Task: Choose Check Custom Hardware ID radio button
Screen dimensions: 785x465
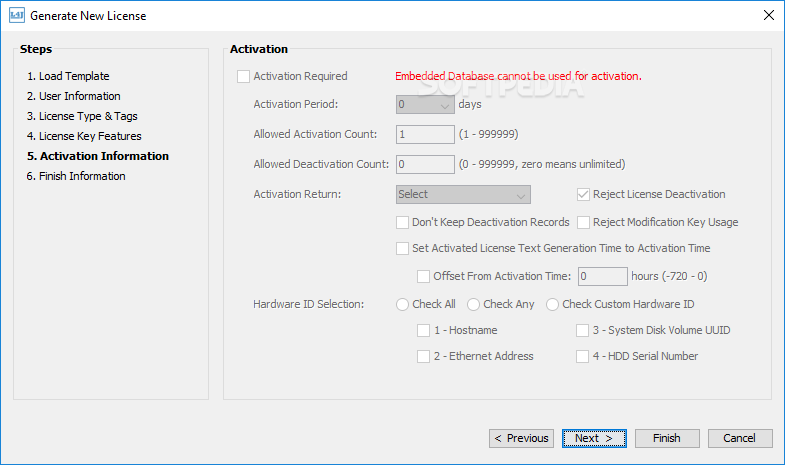Action: pyautogui.click(x=552, y=305)
